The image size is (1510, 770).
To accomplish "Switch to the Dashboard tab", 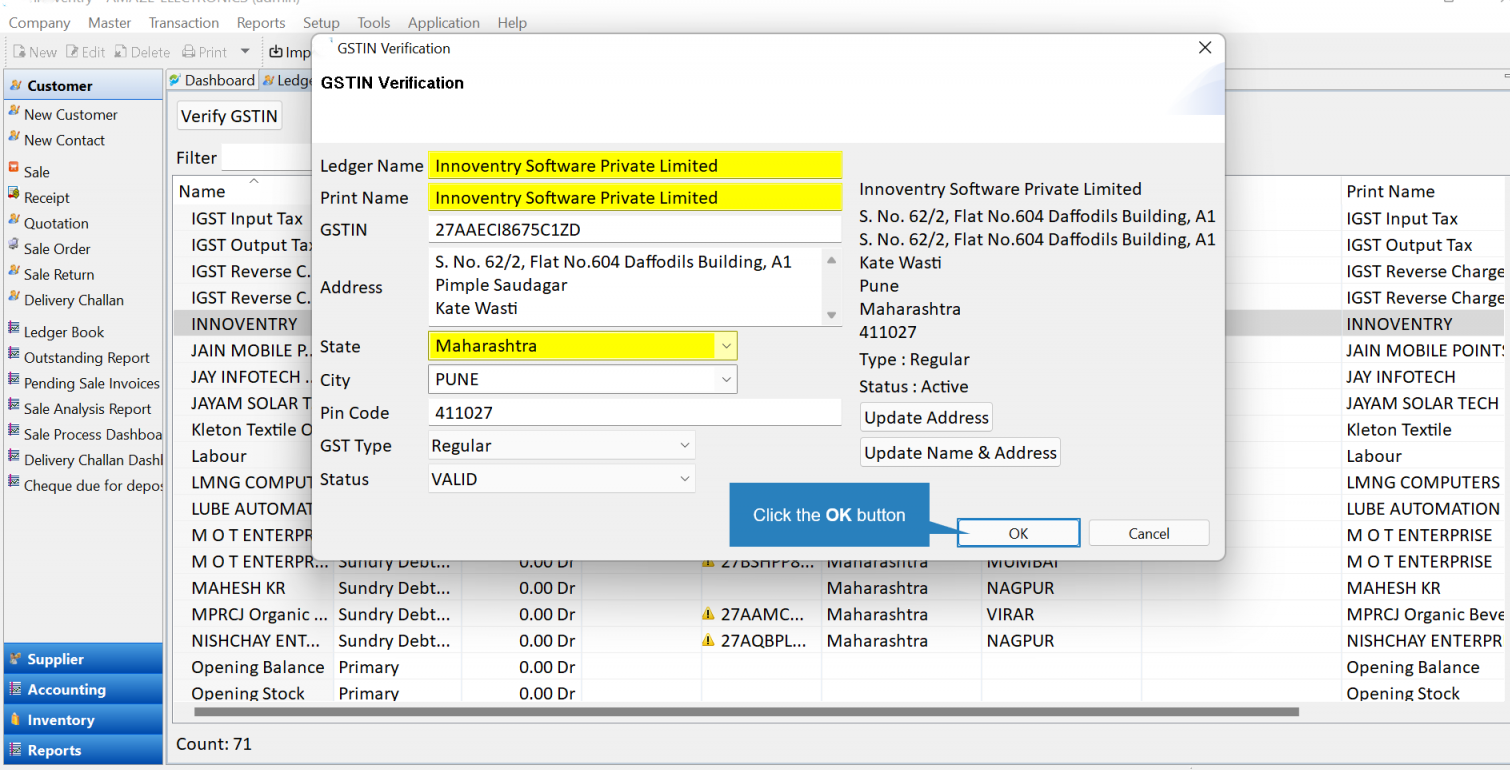I will (x=212, y=80).
